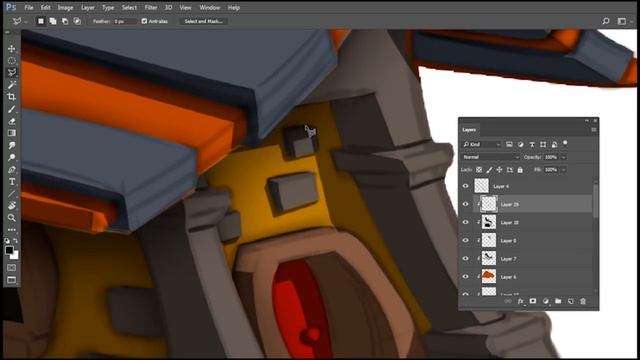Viewport: 640px width, 360px height.
Task: Choose New Selection mode in options bar
Action: (40, 21)
